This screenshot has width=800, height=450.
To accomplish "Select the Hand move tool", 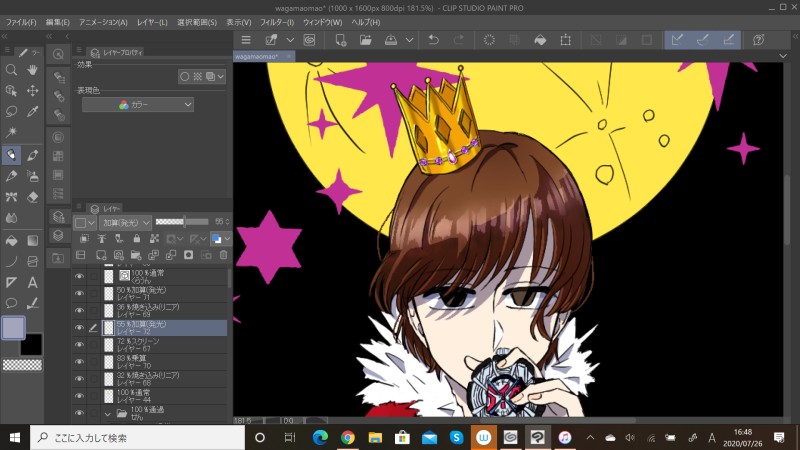I will [x=33, y=70].
